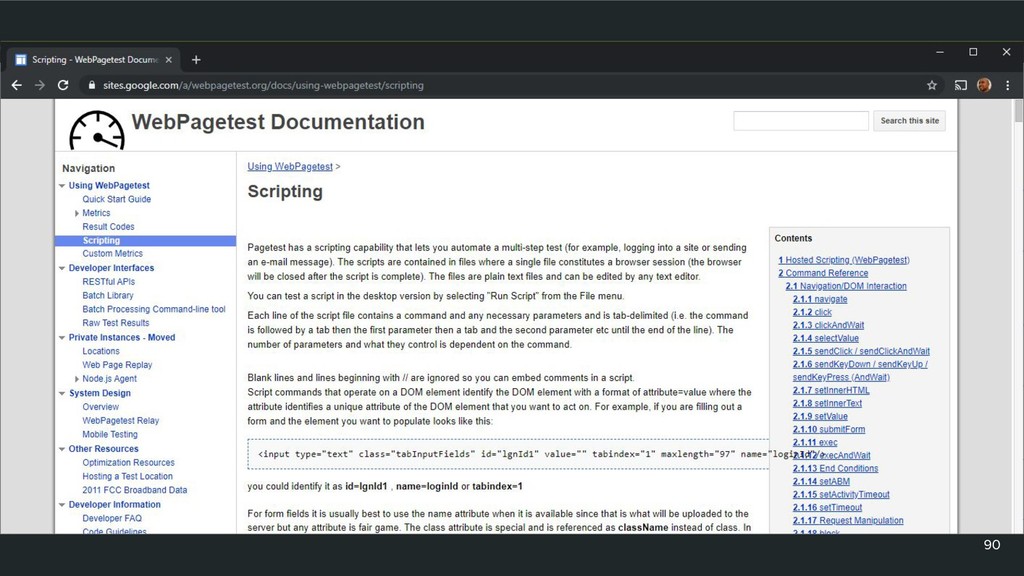The width and height of the screenshot is (1024, 576).
Task: Jump to 2.1.3 clickAndWait
Action: (828, 325)
